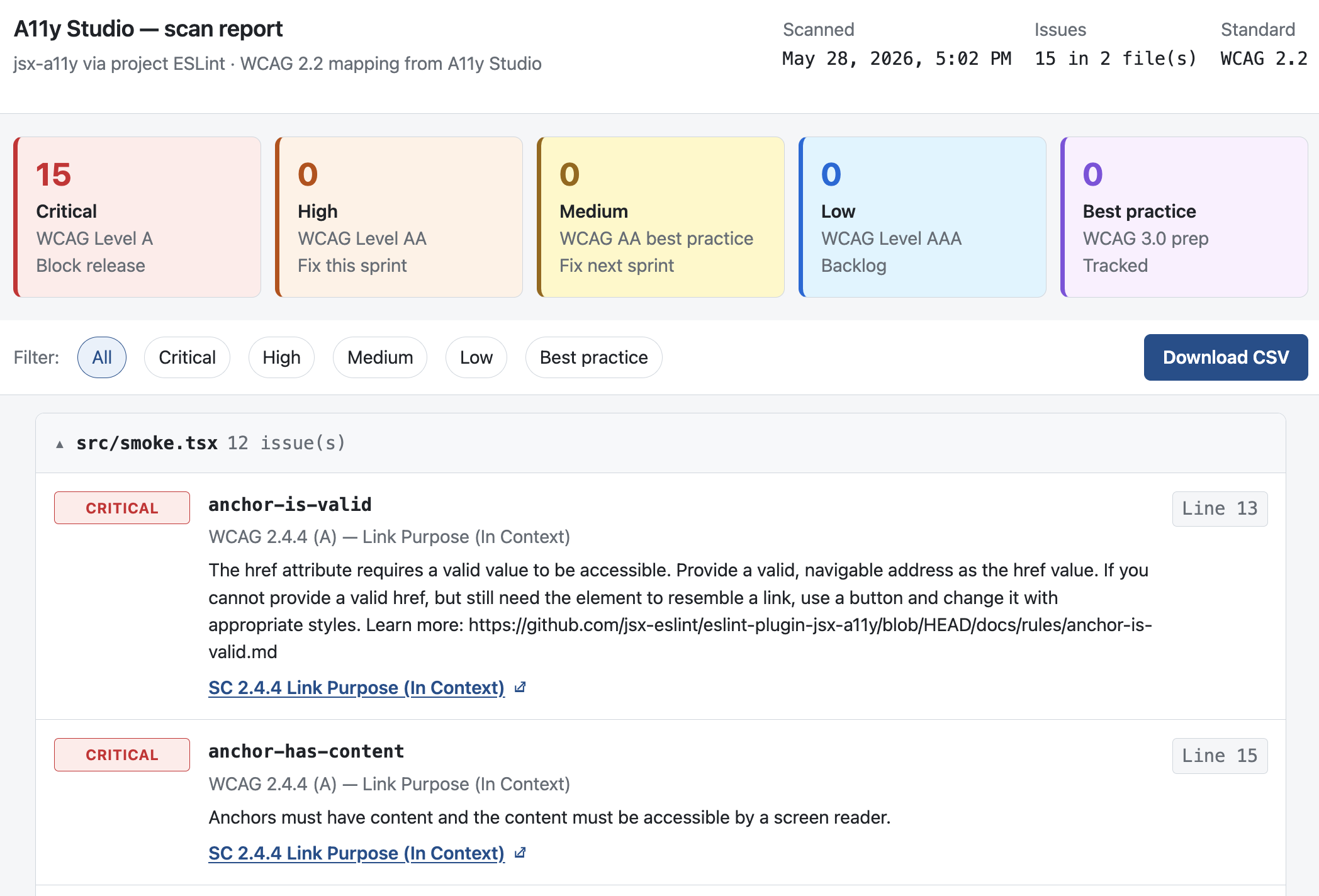Viewport: 1319px width, 896px height.
Task: Click the 15 in 2 file(s) value
Action: [1116, 59]
